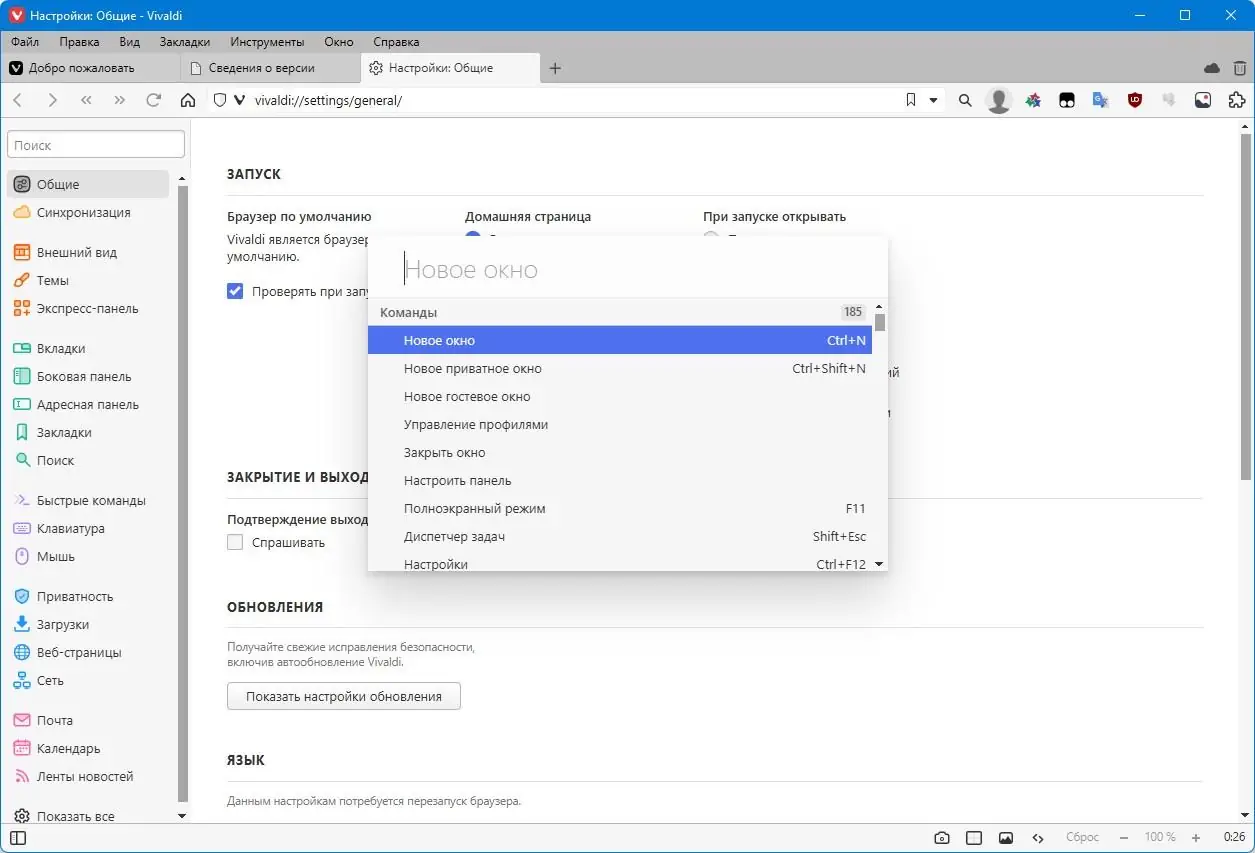
Task: Click the search magnifier in toolbar
Action: point(965,100)
